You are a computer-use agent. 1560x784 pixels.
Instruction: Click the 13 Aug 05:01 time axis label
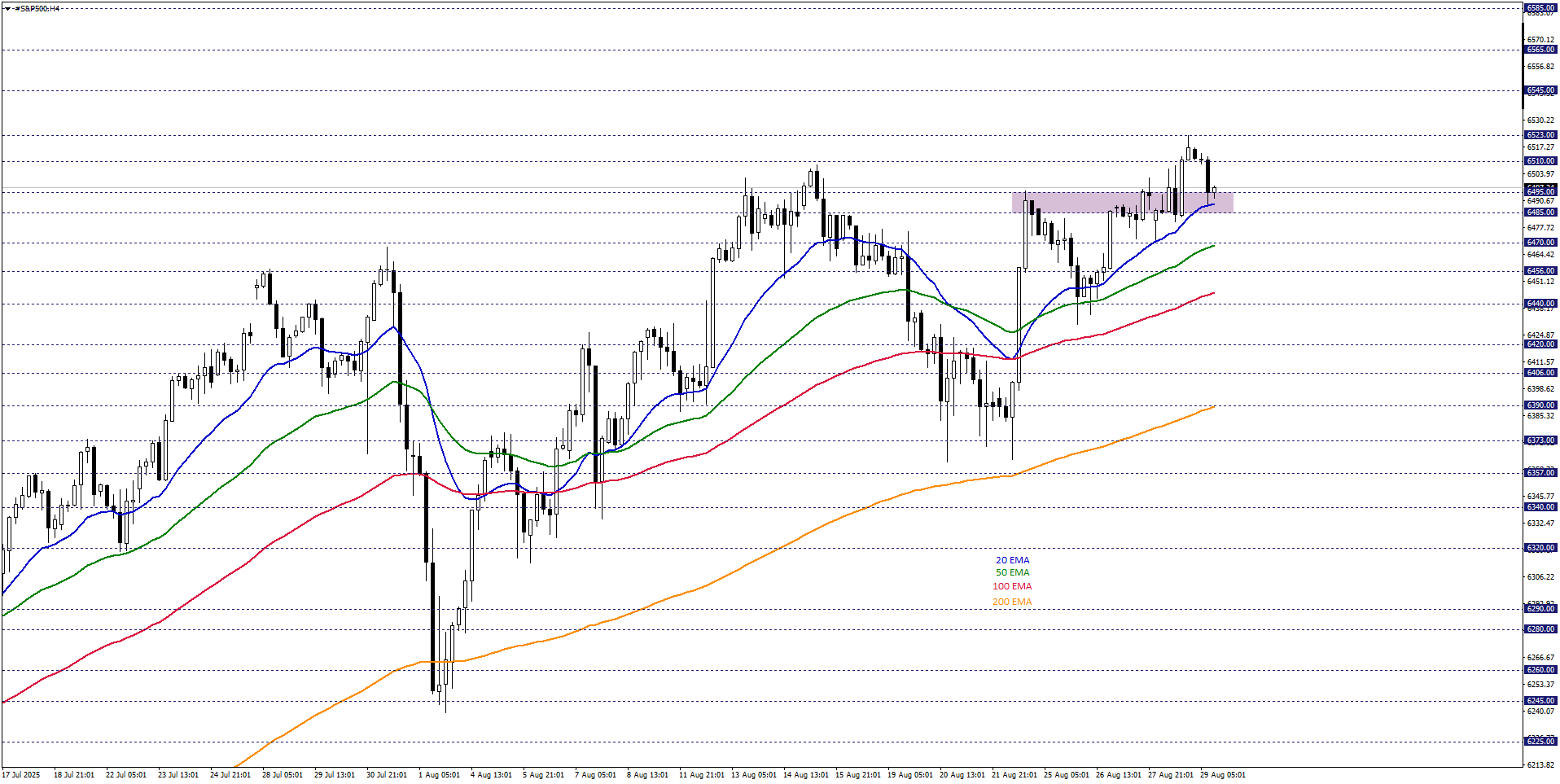[x=753, y=775]
